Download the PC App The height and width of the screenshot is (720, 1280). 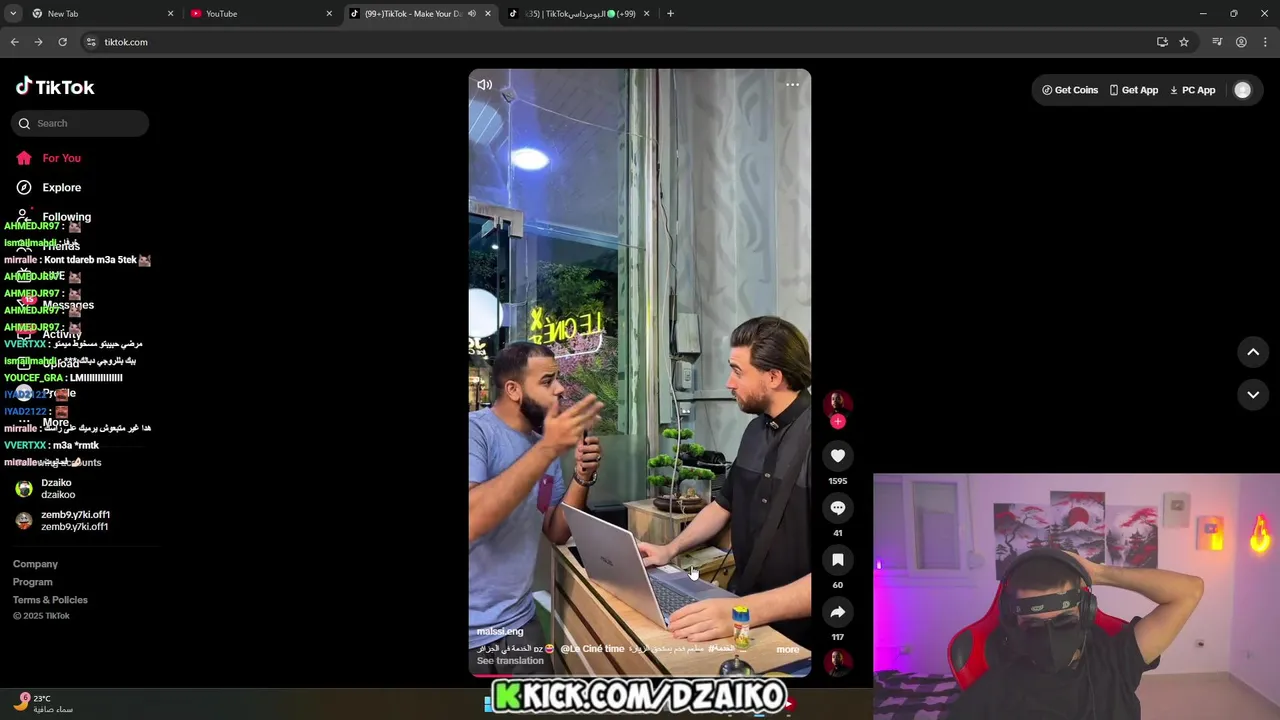[1192, 90]
